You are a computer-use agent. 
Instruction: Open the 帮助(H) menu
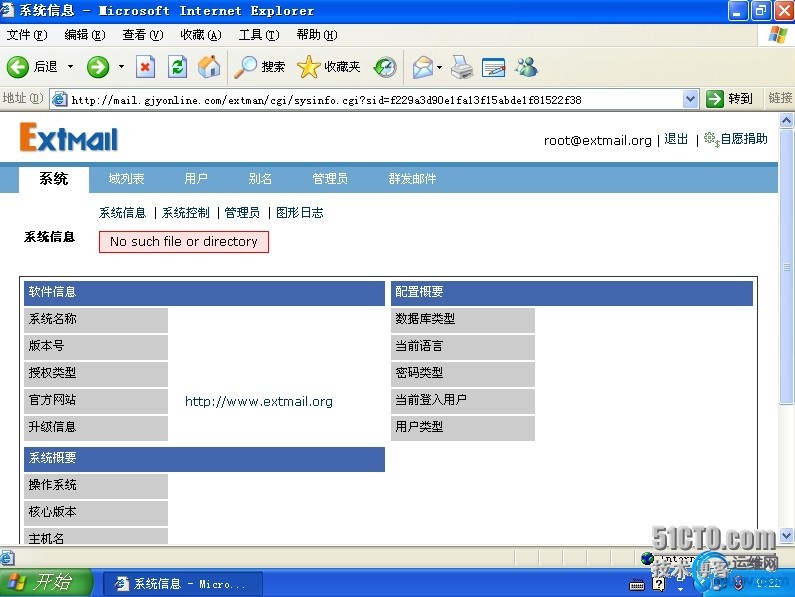(317, 35)
